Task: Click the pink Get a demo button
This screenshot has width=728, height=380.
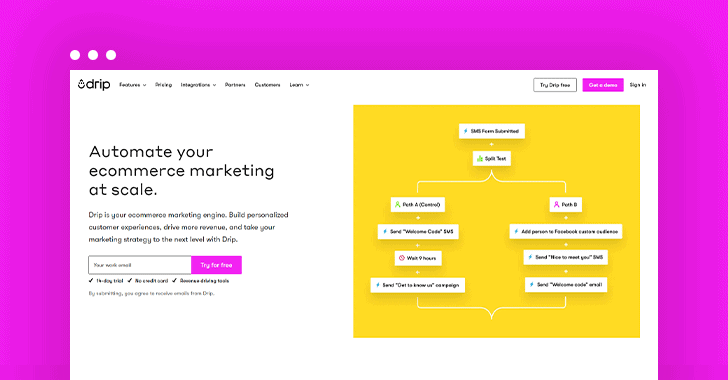Action: point(603,85)
